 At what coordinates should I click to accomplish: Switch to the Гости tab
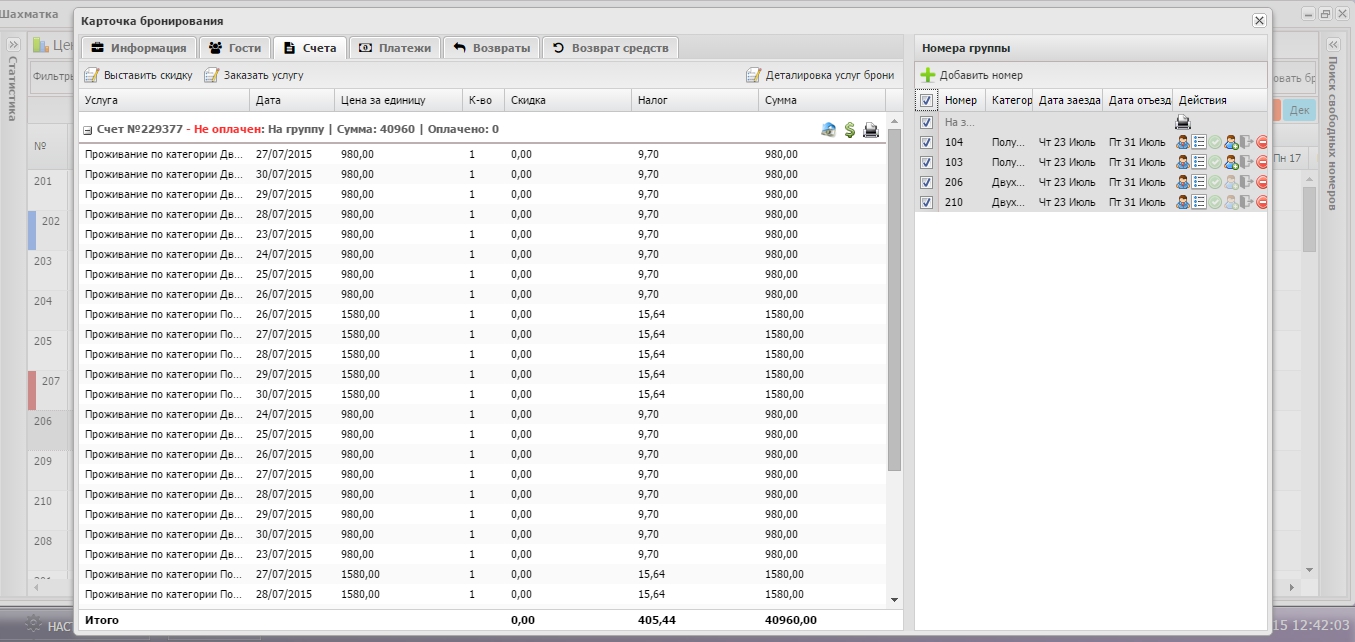click(x=235, y=48)
